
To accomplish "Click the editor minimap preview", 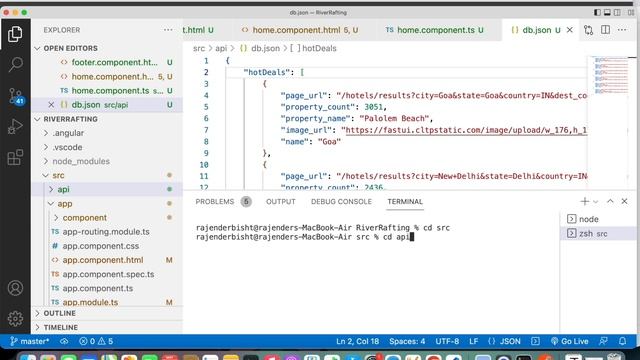I will [x=611, y=76].
